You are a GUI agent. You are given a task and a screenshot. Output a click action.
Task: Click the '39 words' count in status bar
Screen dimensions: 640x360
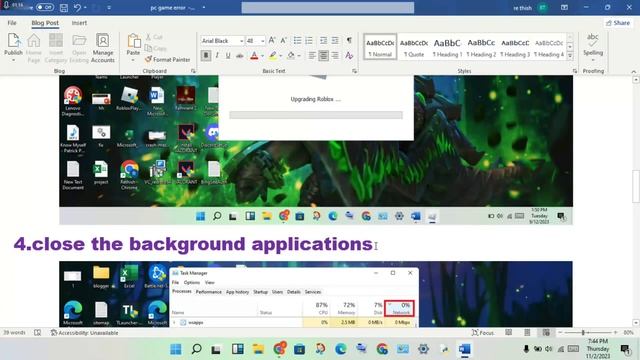click(x=14, y=333)
